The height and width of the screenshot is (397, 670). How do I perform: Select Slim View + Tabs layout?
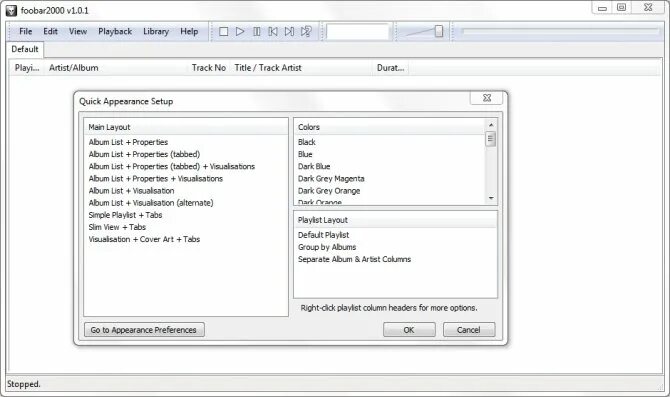click(117, 227)
